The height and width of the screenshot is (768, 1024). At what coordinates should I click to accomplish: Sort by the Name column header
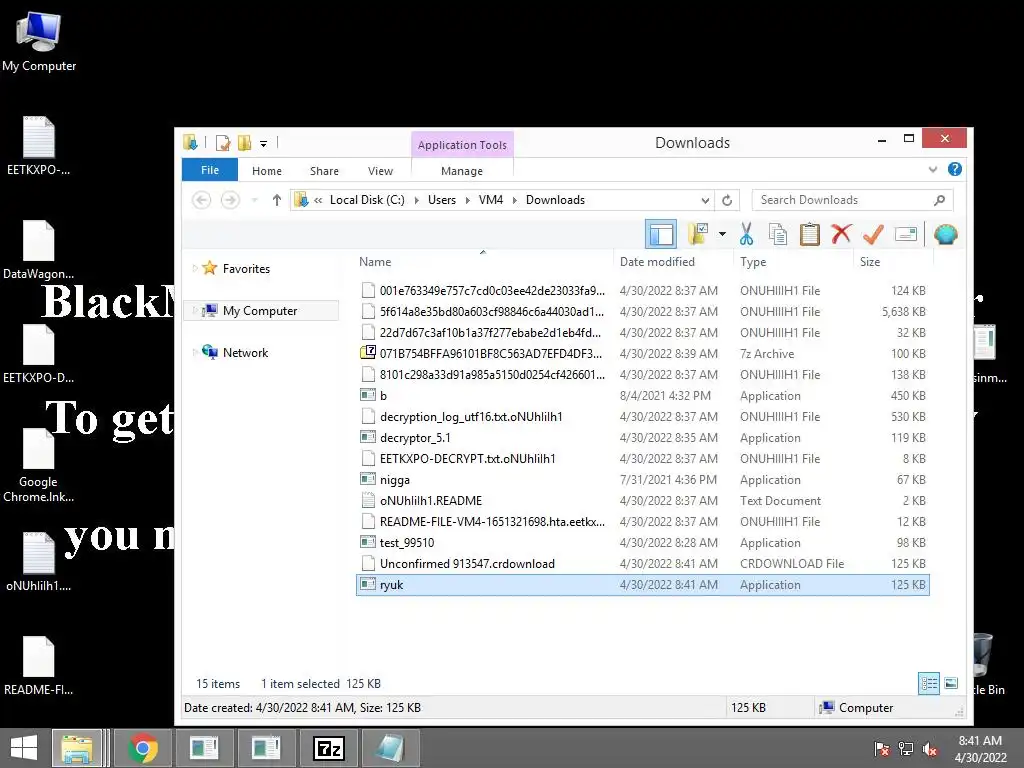click(x=375, y=262)
